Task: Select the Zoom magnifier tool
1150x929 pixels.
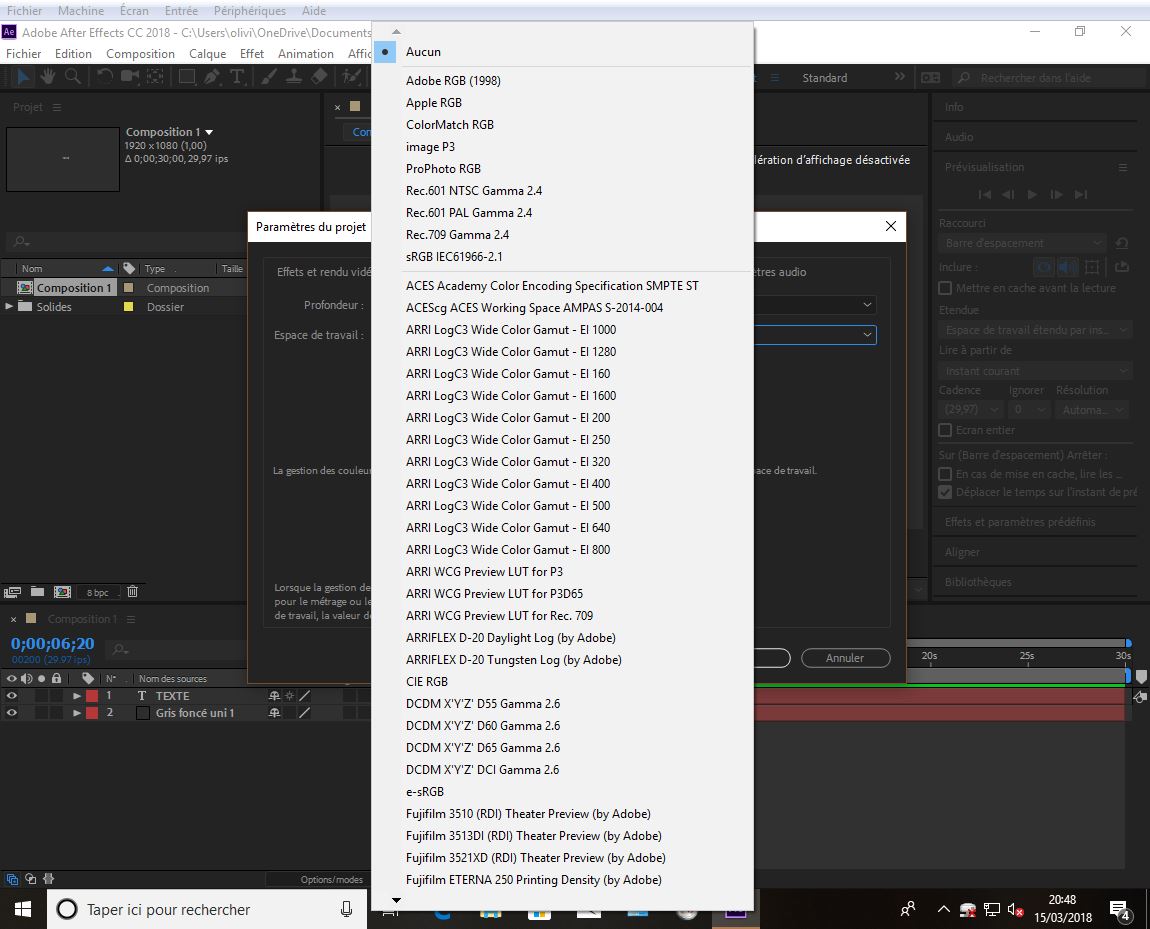Action: click(x=72, y=76)
